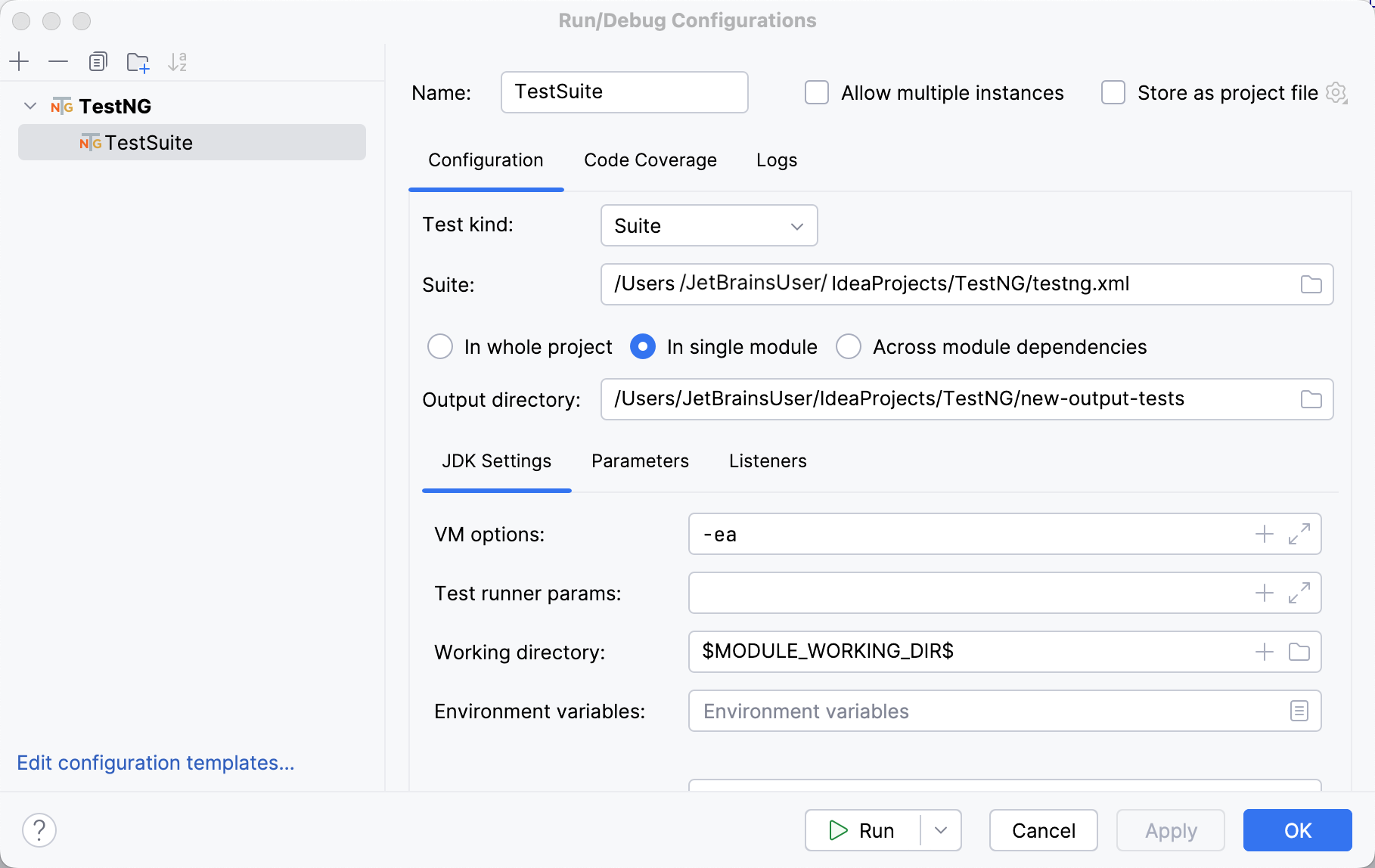Remove the selected configuration

[x=58, y=61]
